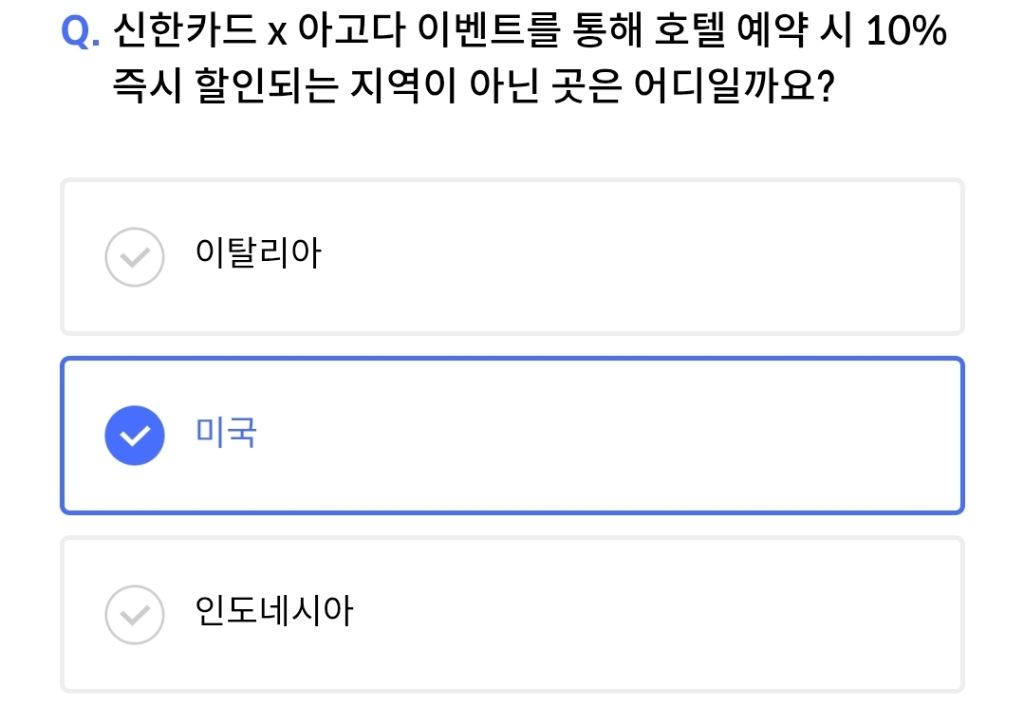The width and height of the screenshot is (1024, 724).
Task: Click the blue Q. question marker
Action: coord(81,33)
